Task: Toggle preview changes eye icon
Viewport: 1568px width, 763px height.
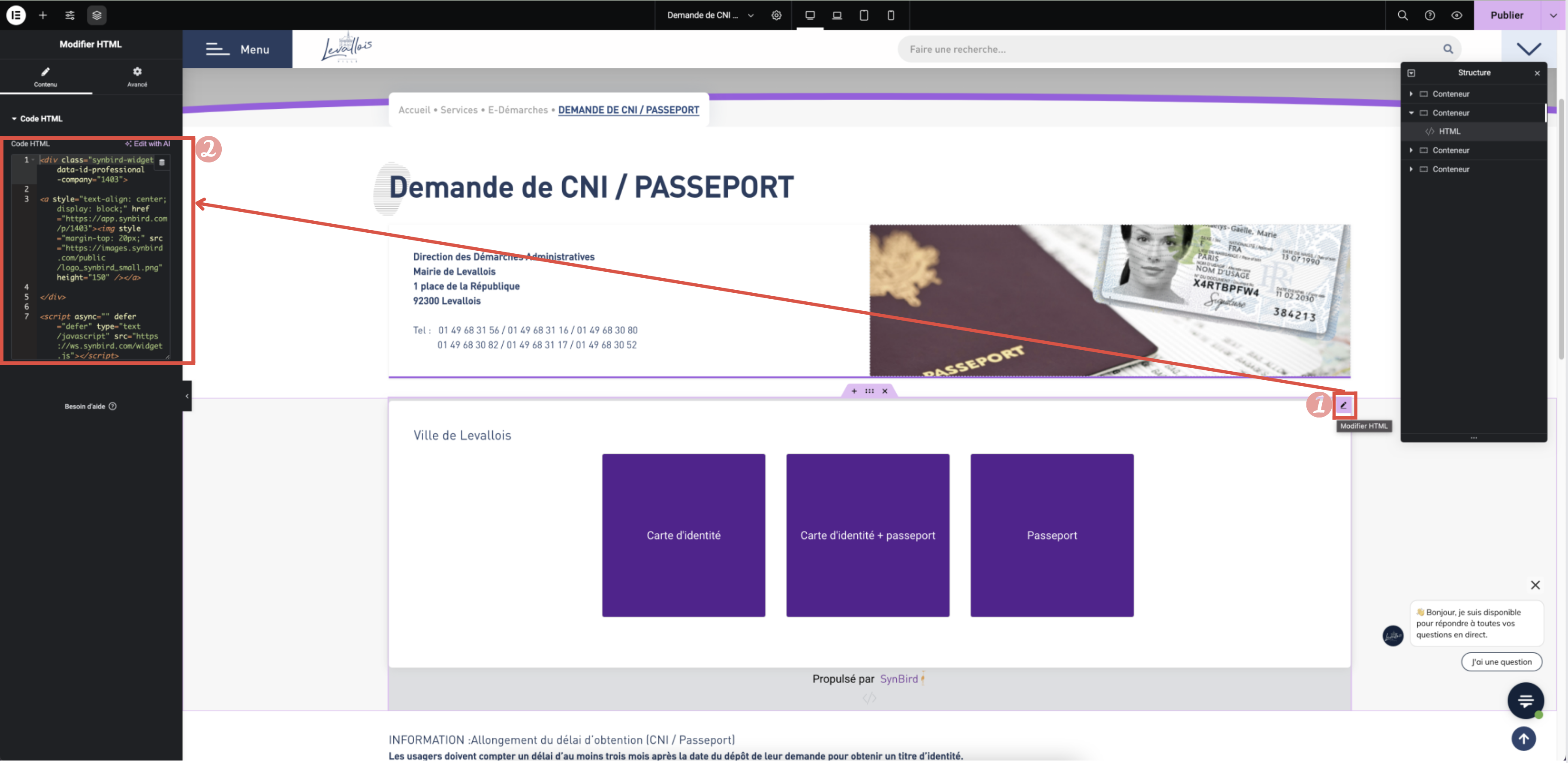Action: pos(1456,15)
